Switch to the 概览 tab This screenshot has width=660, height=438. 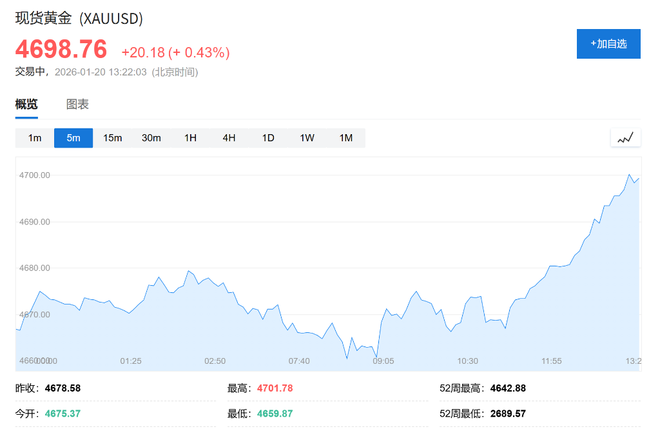pyautogui.click(x=26, y=104)
